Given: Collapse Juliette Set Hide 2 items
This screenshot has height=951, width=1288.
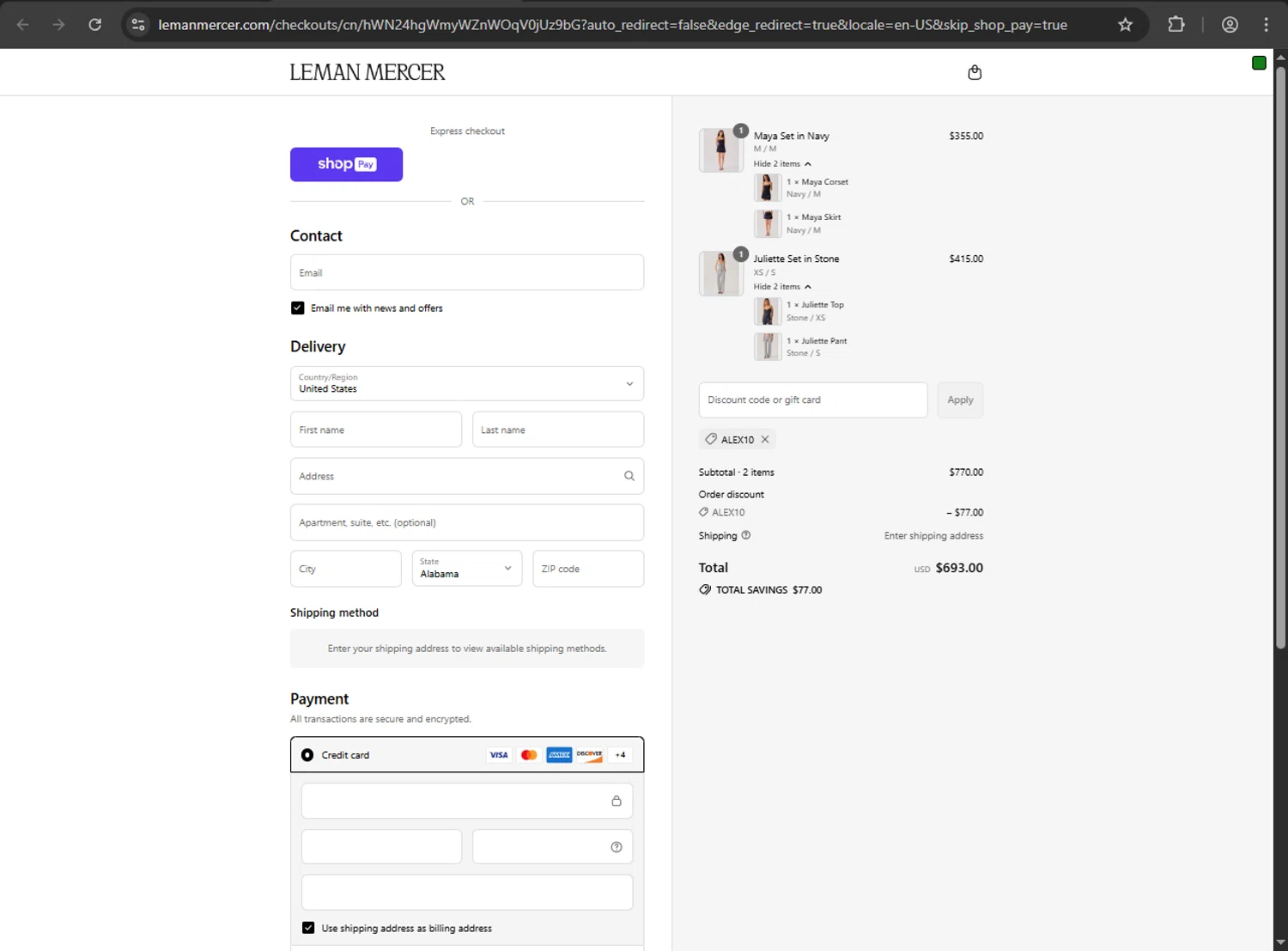Looking at the screenshot, I should [x=782, y=287].
